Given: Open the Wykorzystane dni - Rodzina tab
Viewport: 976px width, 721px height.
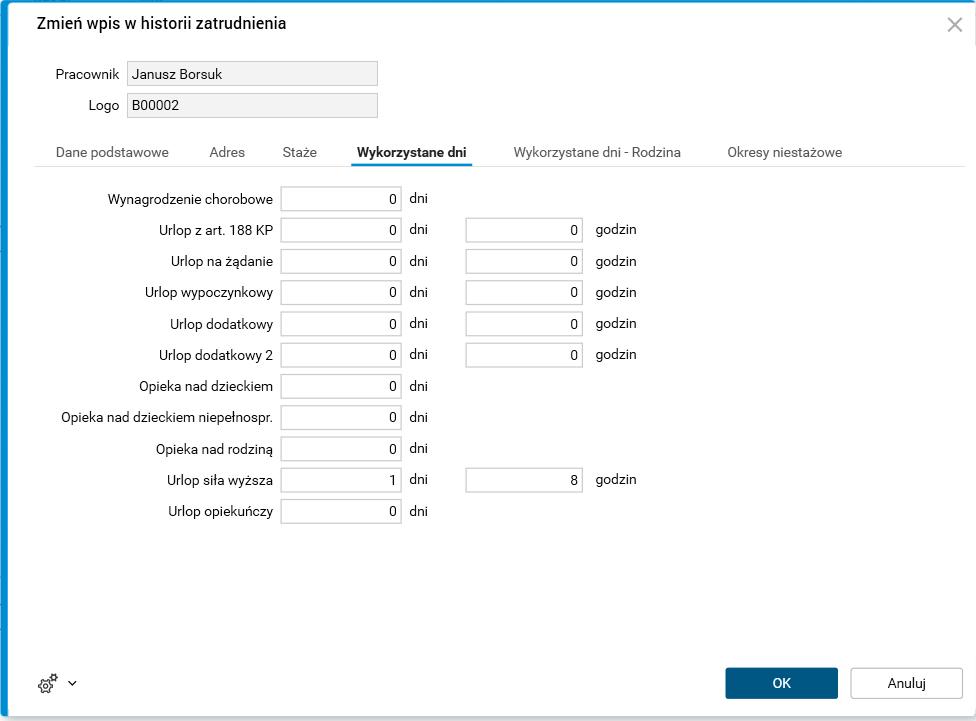Looking at the screenshot, I should click(596, 152).
